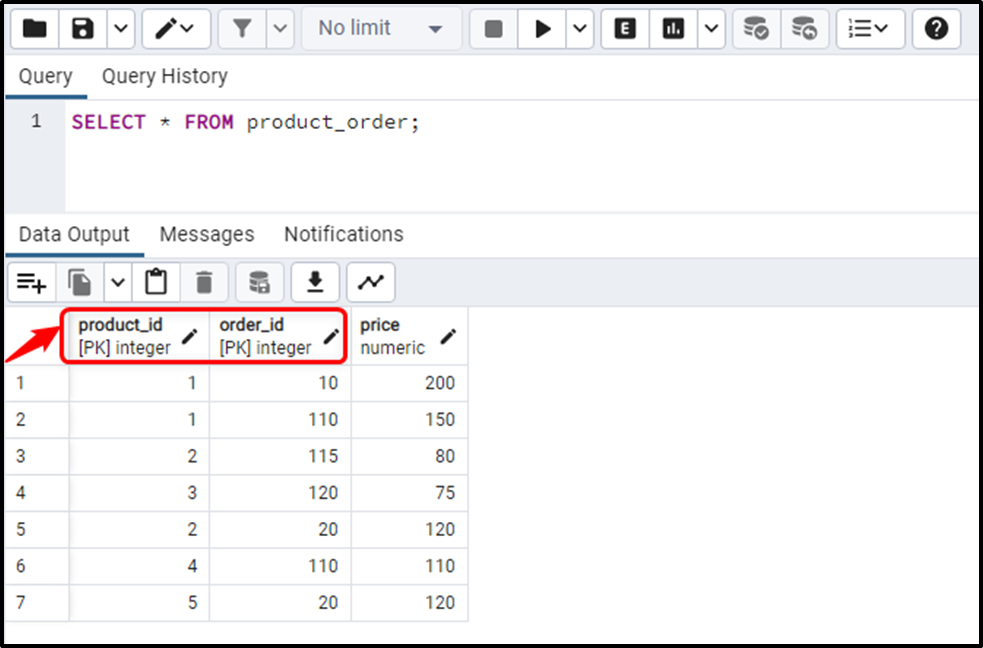Click the Commit database icon
Screen dimensions: 983x648
click(x=756, y=29)
